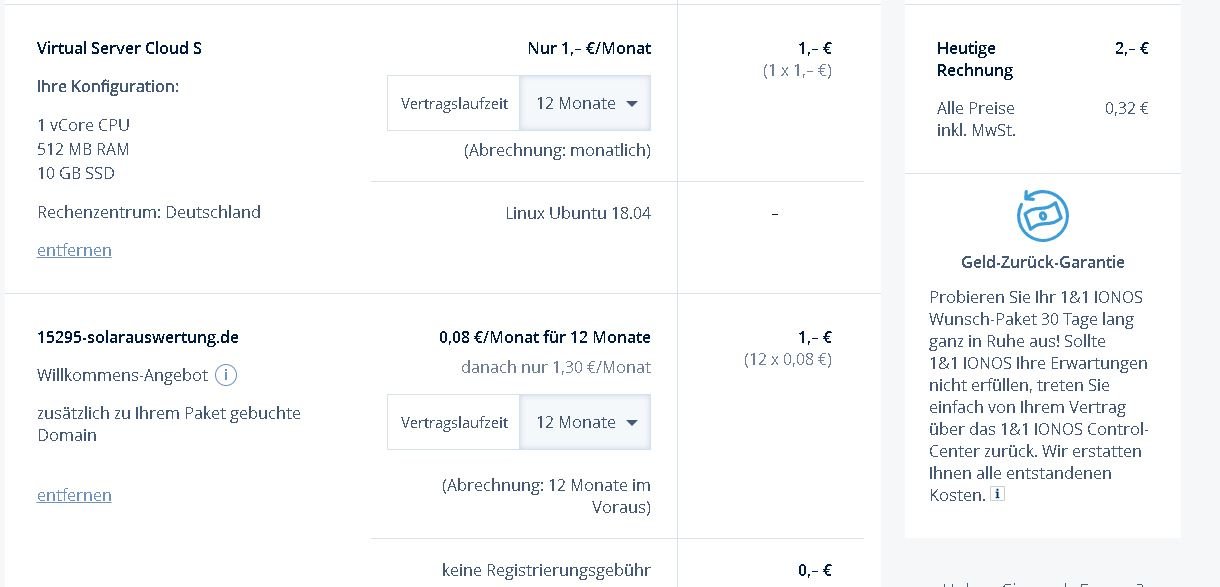Click the 15295-solarauswertung.de domain name
1220x587 pixels.
(x=138, y=337)
